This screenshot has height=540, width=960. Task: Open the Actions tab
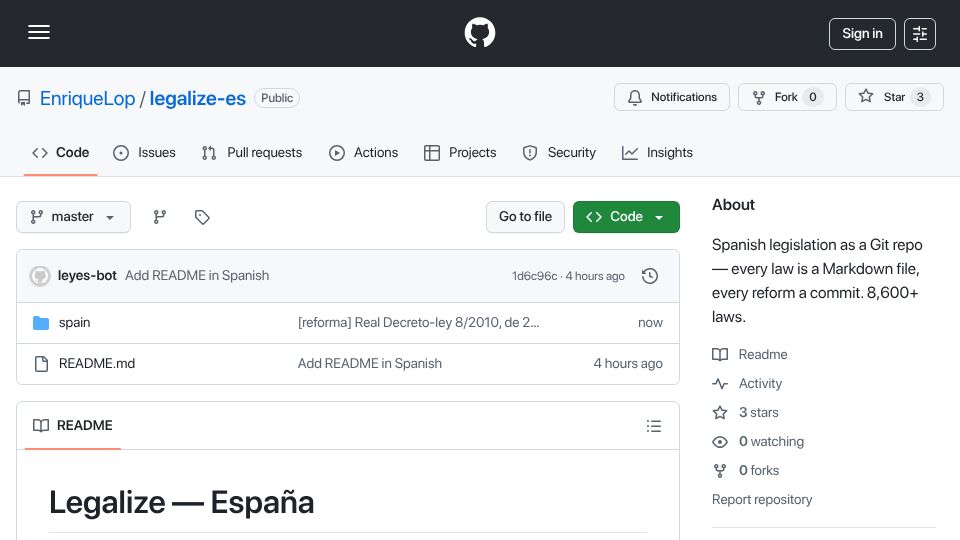point(364,152)
